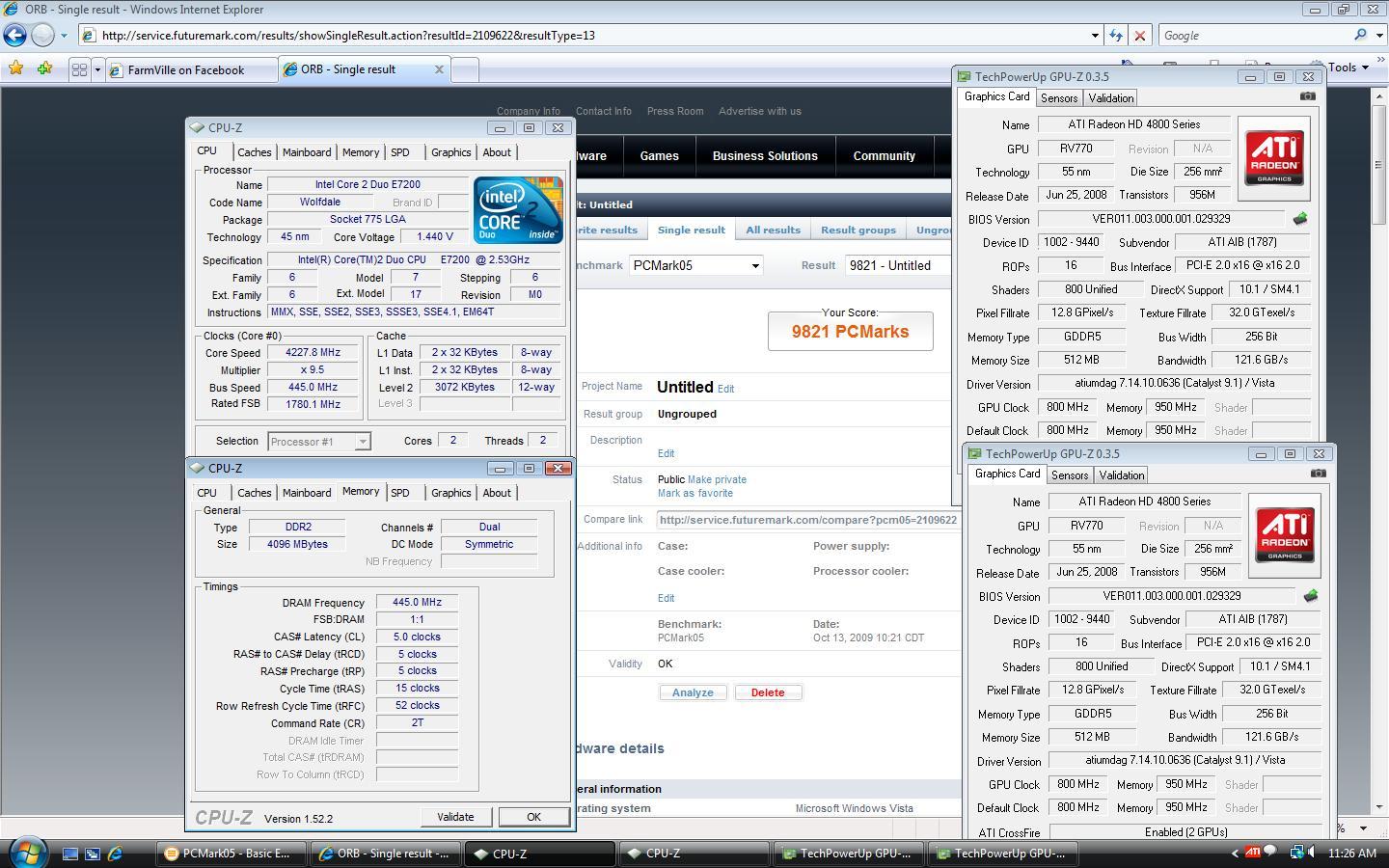Click inside the Google search box
1389x868 pixels.
1254,36
